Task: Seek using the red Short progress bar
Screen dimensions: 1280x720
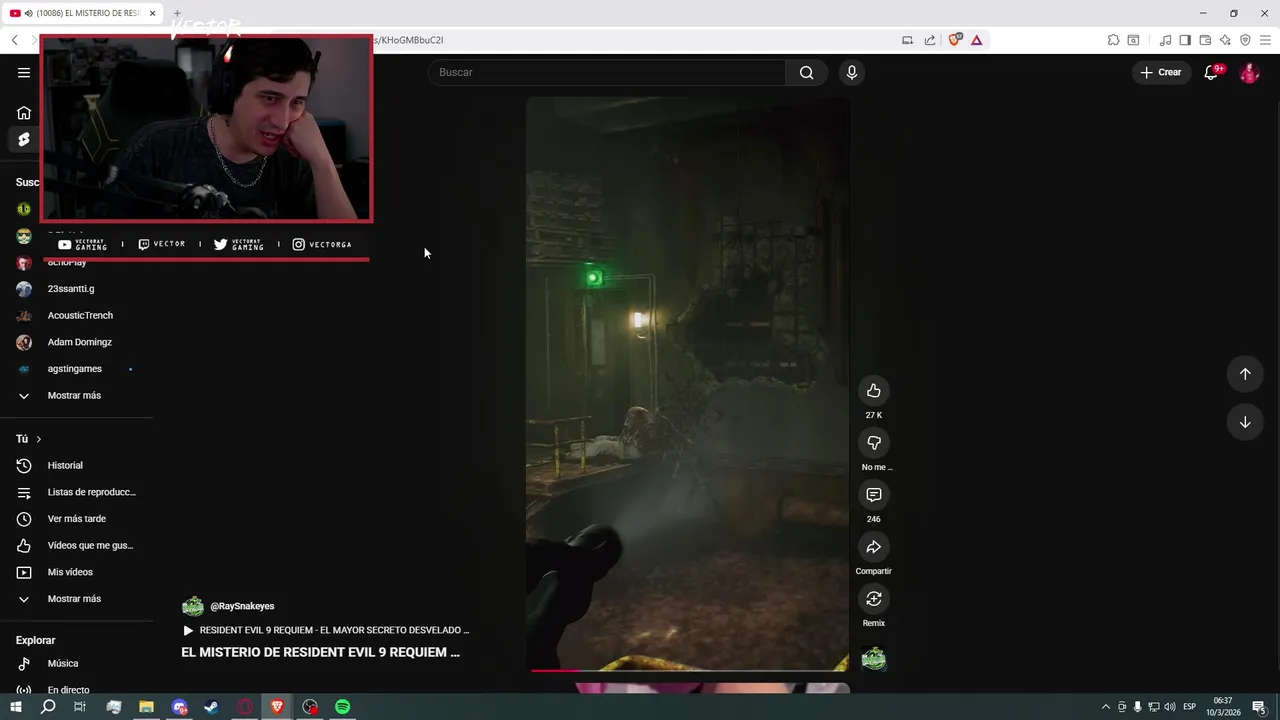Action: [688, 670]
